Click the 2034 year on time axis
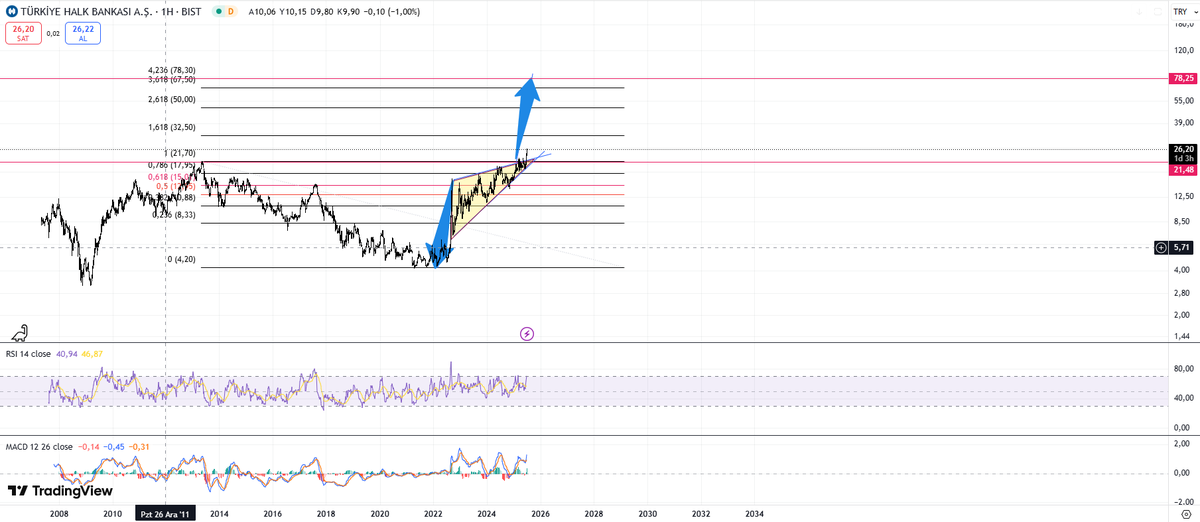 (x=754, y=513)
